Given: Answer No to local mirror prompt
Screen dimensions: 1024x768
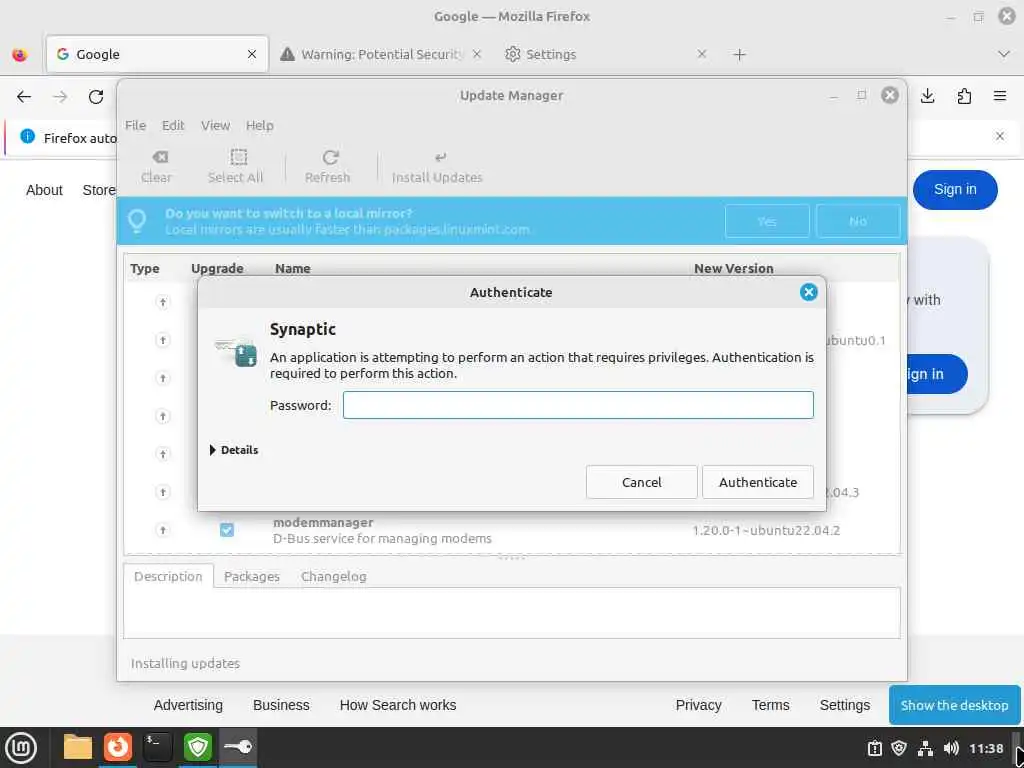Looking at the screenshot, I should click(858, 221).
